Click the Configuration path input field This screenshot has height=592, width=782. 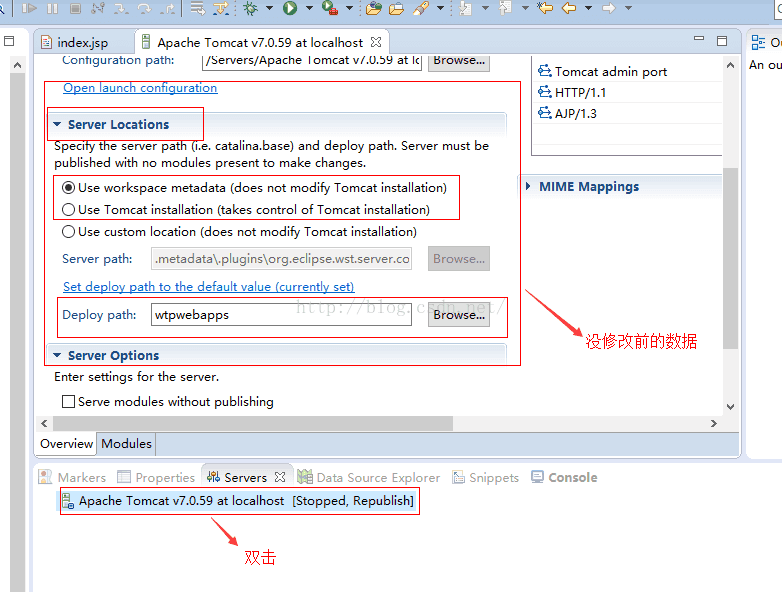click(312, 61)
